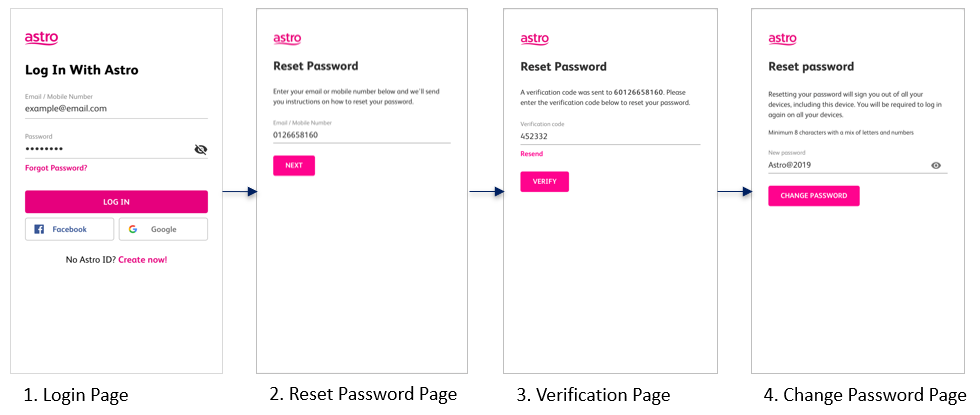Screen dimensions: 980x415
Task: Click the Create now! link
Action: point(142,259)
